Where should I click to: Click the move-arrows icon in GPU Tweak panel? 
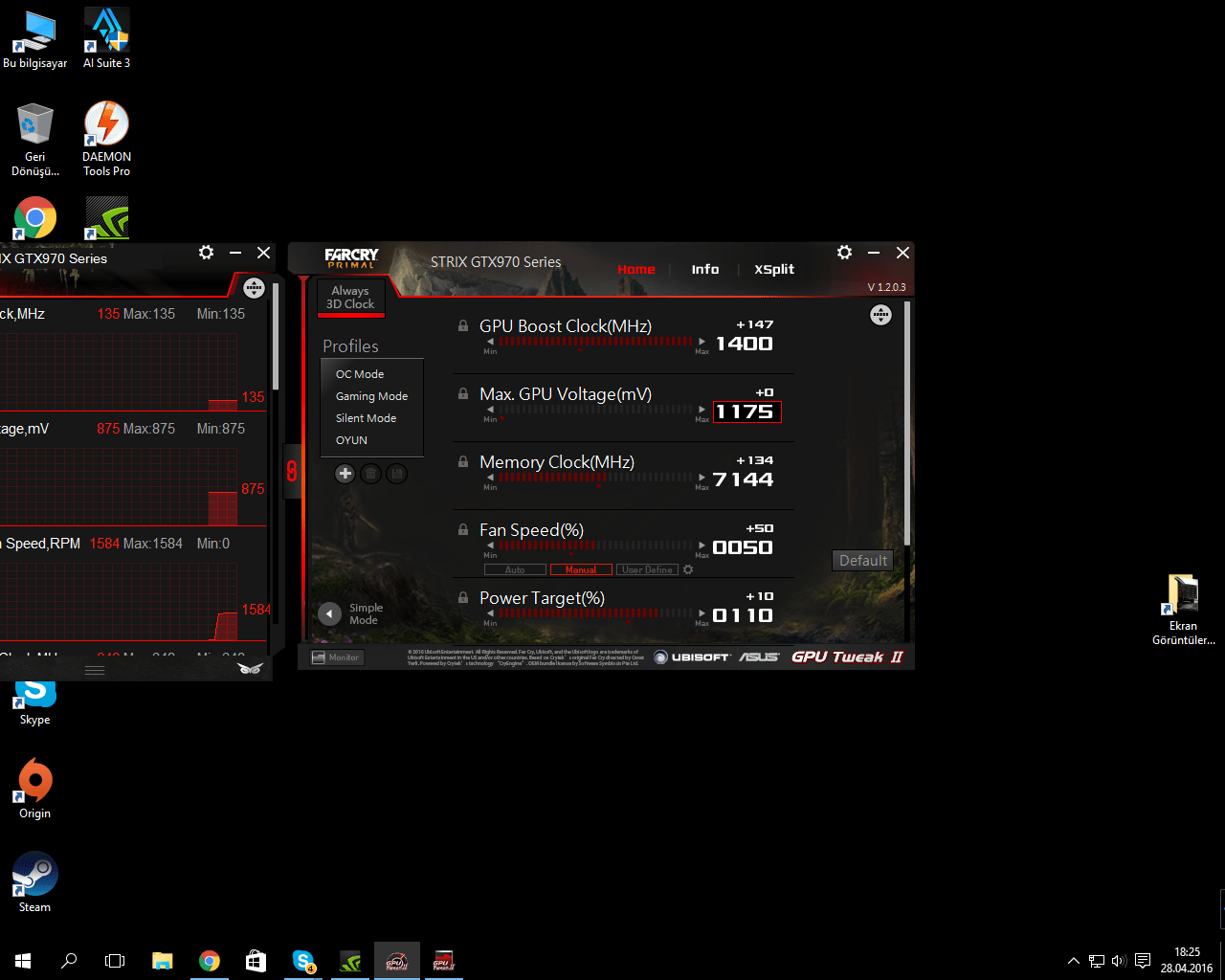tap(880, 315)
